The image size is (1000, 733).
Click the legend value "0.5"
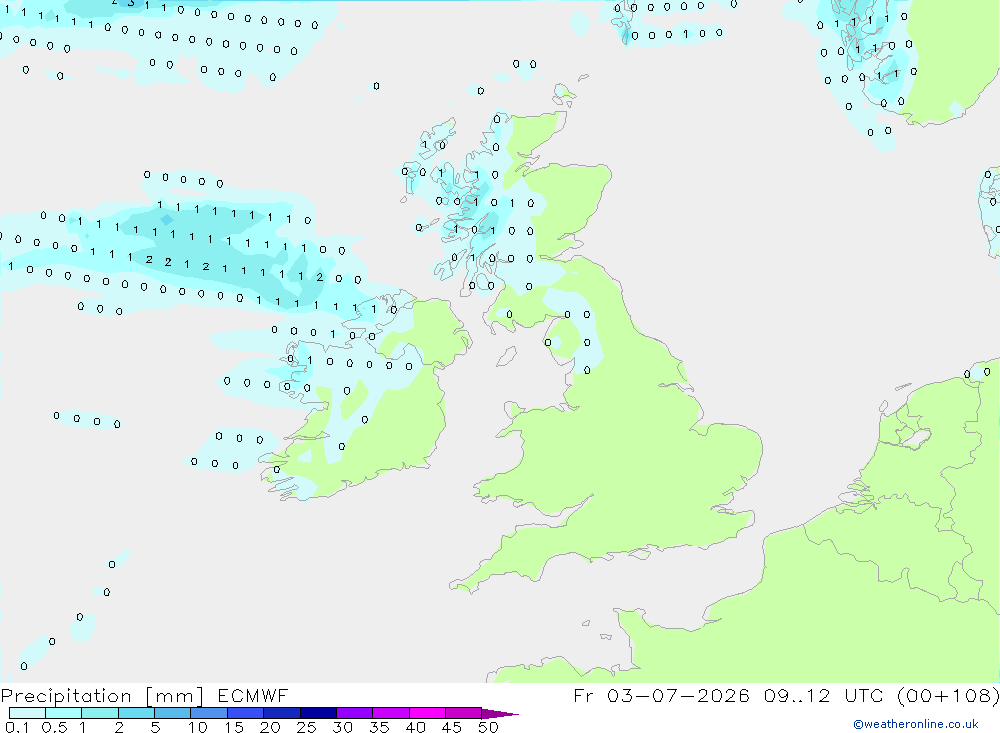point(54,727)
